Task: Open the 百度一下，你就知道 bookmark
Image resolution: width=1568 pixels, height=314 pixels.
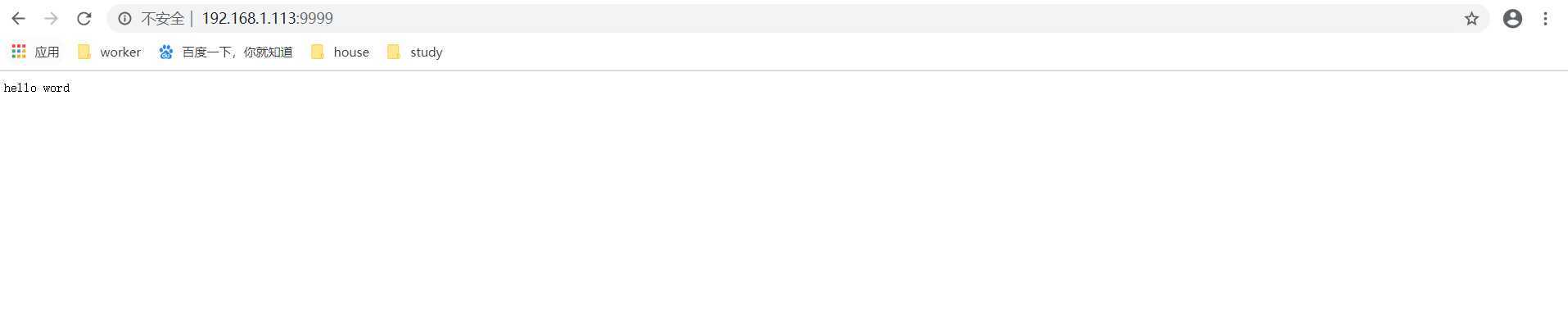Action: (x=237, y=52)
